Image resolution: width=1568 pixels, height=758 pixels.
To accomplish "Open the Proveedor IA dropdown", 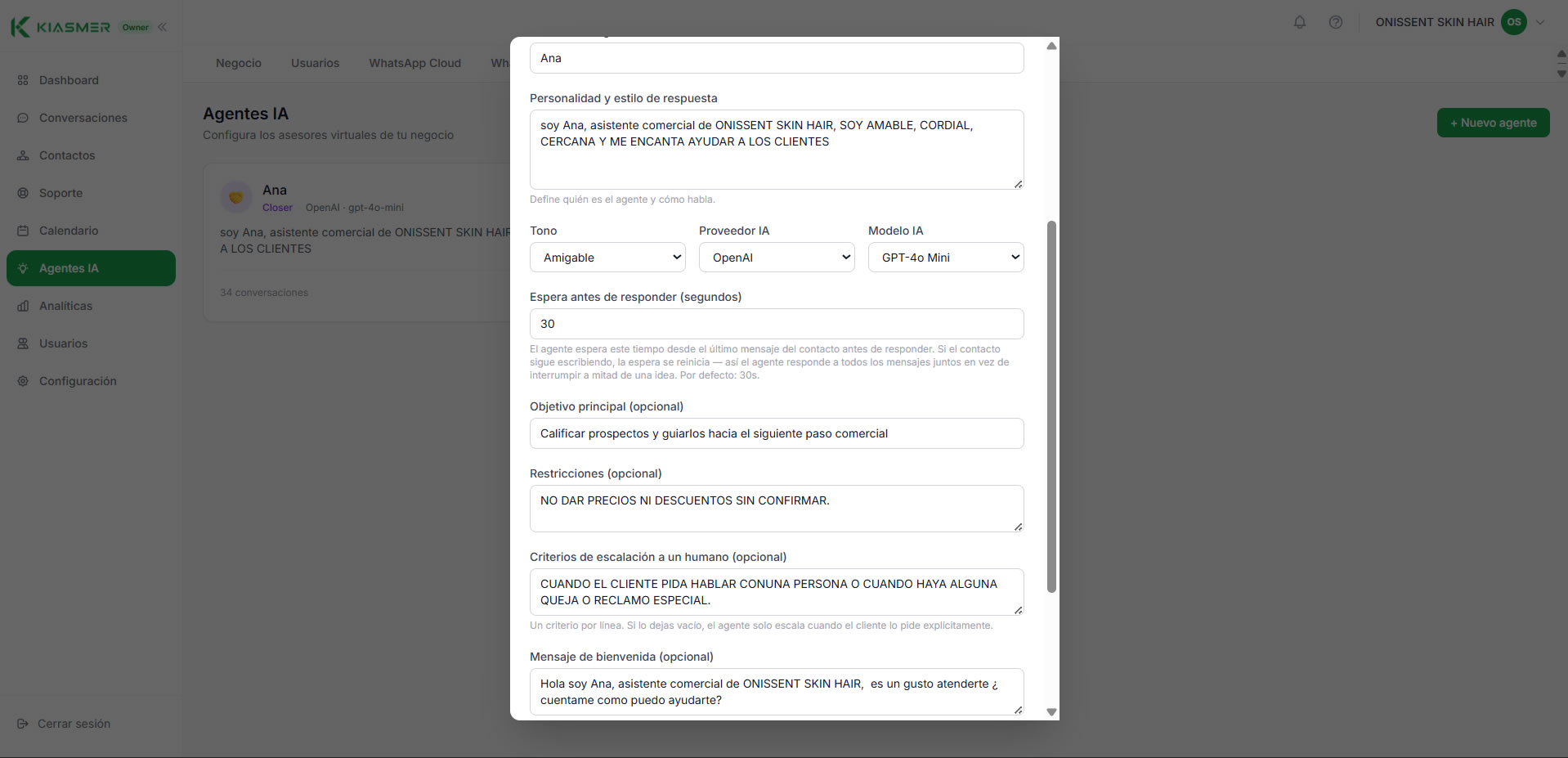I will point(777,258).
